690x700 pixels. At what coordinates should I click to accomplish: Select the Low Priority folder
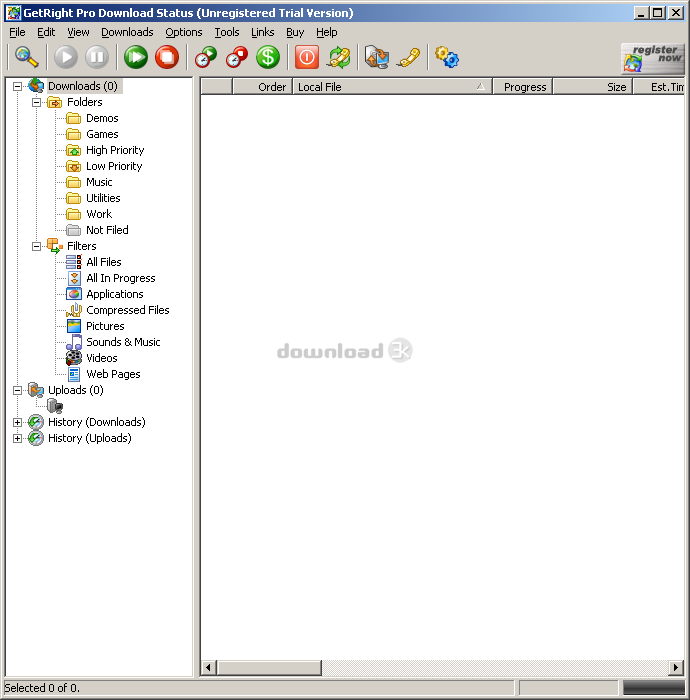(x=114, y=167)
